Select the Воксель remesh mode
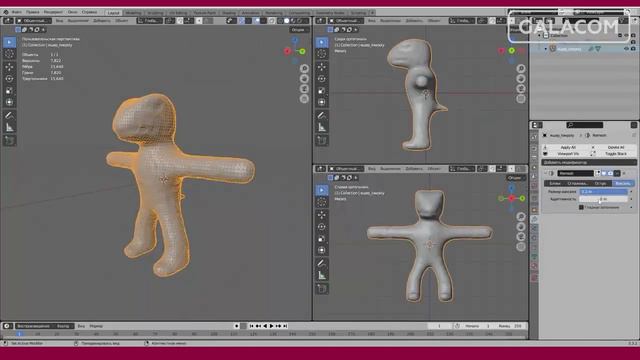Screen dimensions: 640x360 click(623, 183)
